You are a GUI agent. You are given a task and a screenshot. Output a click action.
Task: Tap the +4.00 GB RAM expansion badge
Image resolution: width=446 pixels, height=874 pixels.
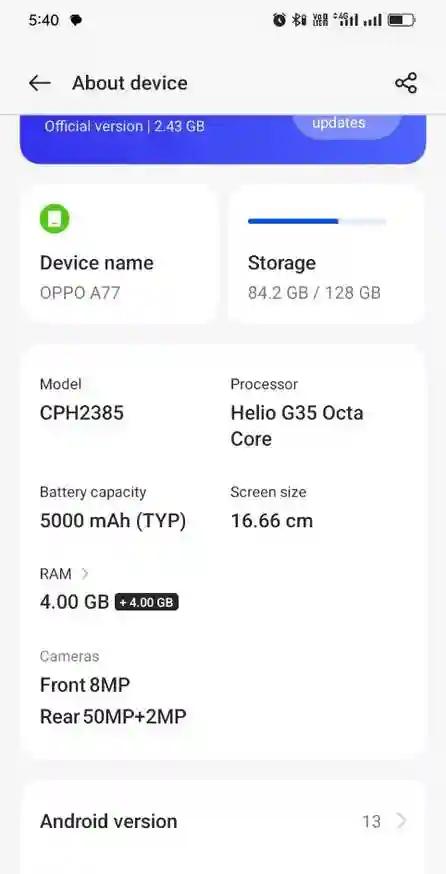coord(147,603)
